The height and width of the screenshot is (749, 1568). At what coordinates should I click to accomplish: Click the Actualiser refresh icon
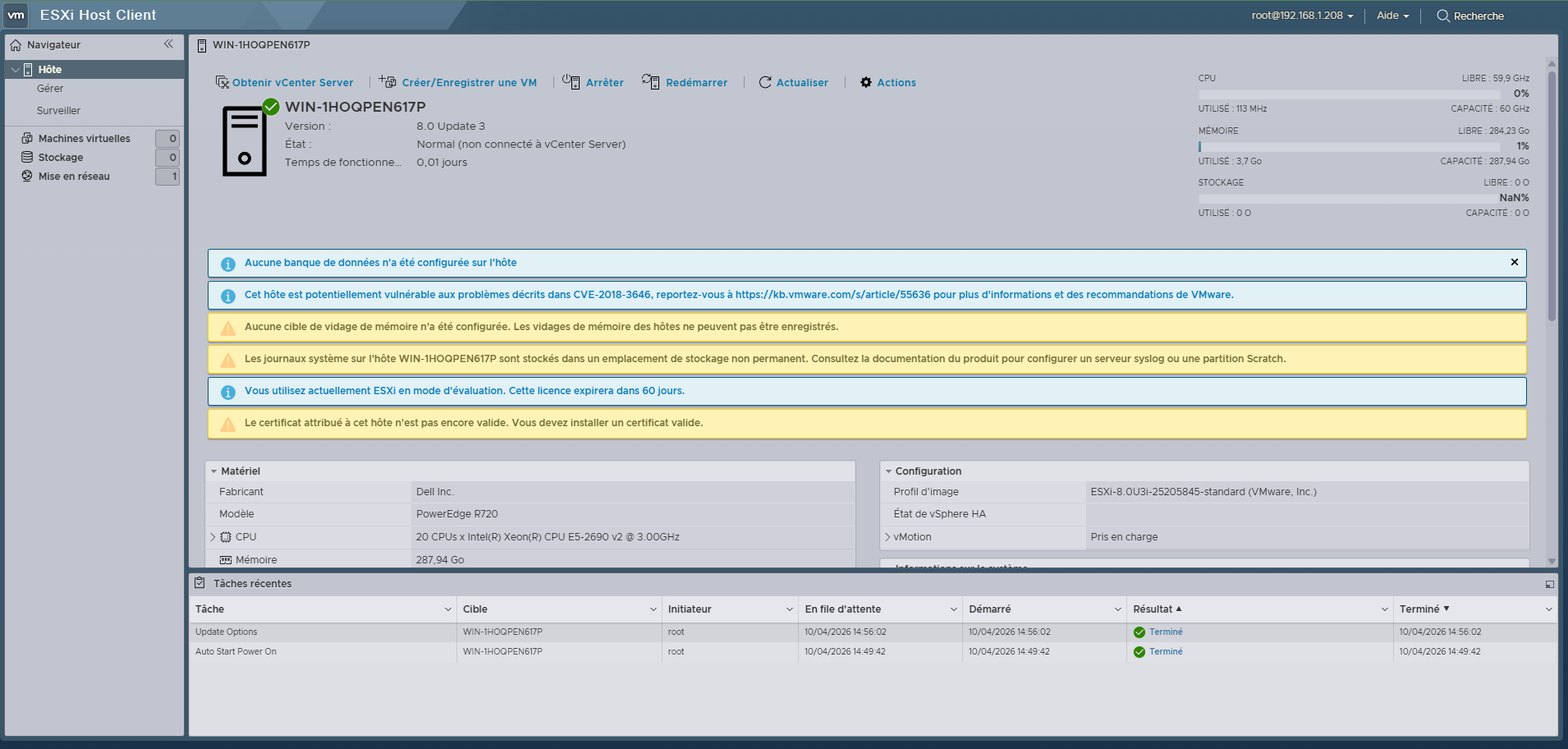coord(765,82)
